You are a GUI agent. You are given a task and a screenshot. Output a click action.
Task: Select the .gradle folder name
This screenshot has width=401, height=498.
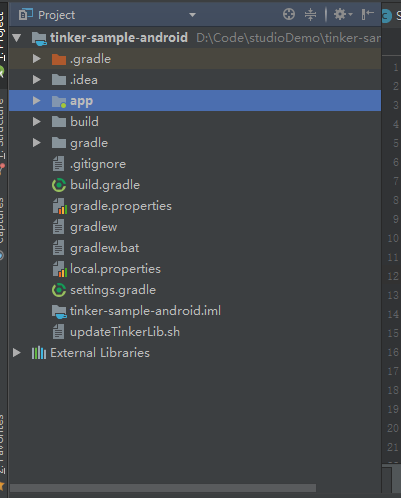point(90,59)
